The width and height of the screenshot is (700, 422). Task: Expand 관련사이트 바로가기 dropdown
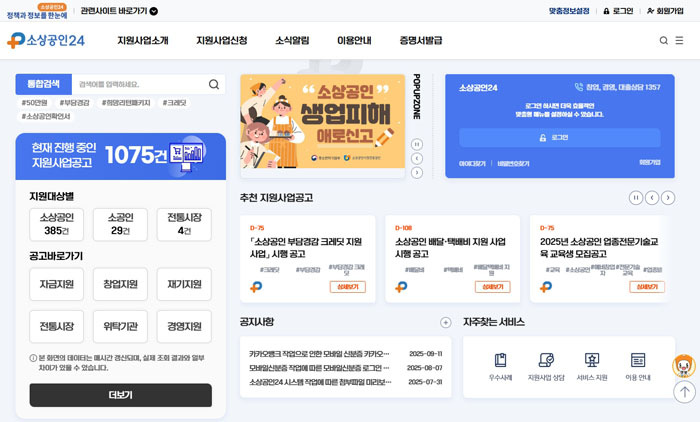(119, 11)
